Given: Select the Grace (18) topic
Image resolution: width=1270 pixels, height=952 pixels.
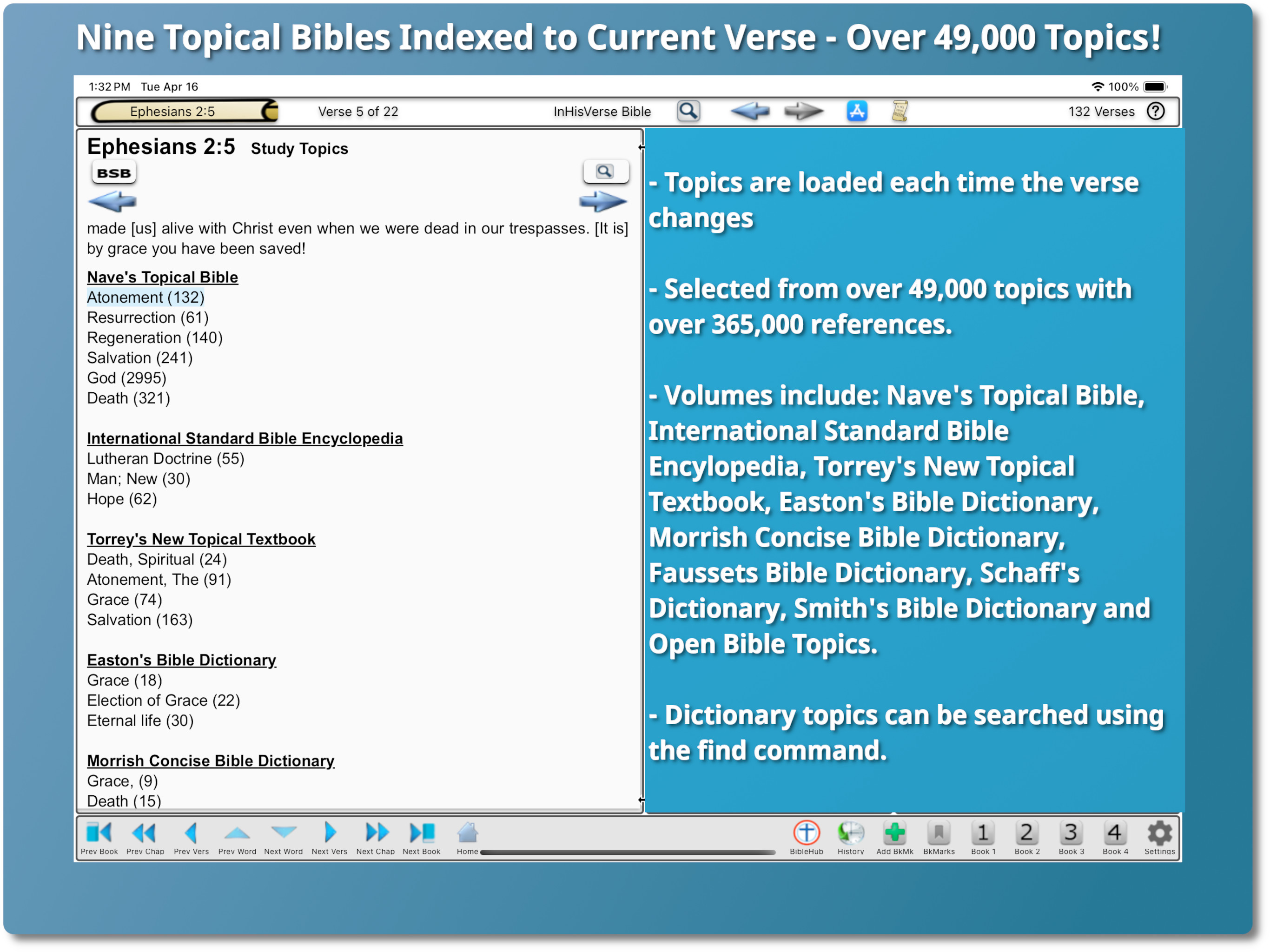Looking at the screenshot, I should [x=125, y=681].
